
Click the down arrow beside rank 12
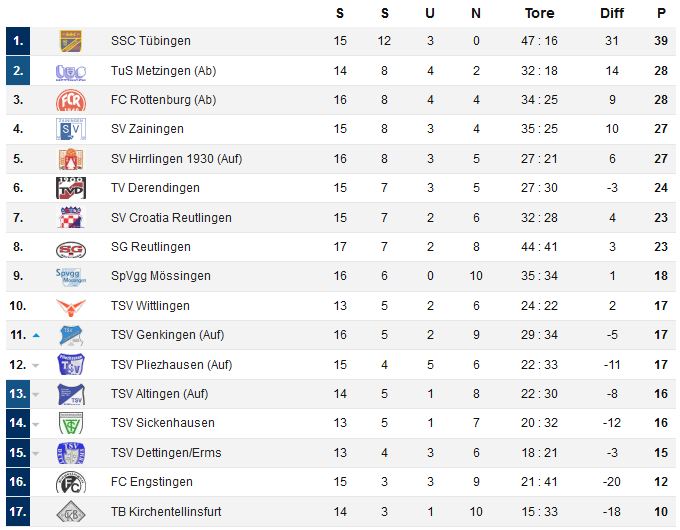pyautogui.click(x=36, y=365)
